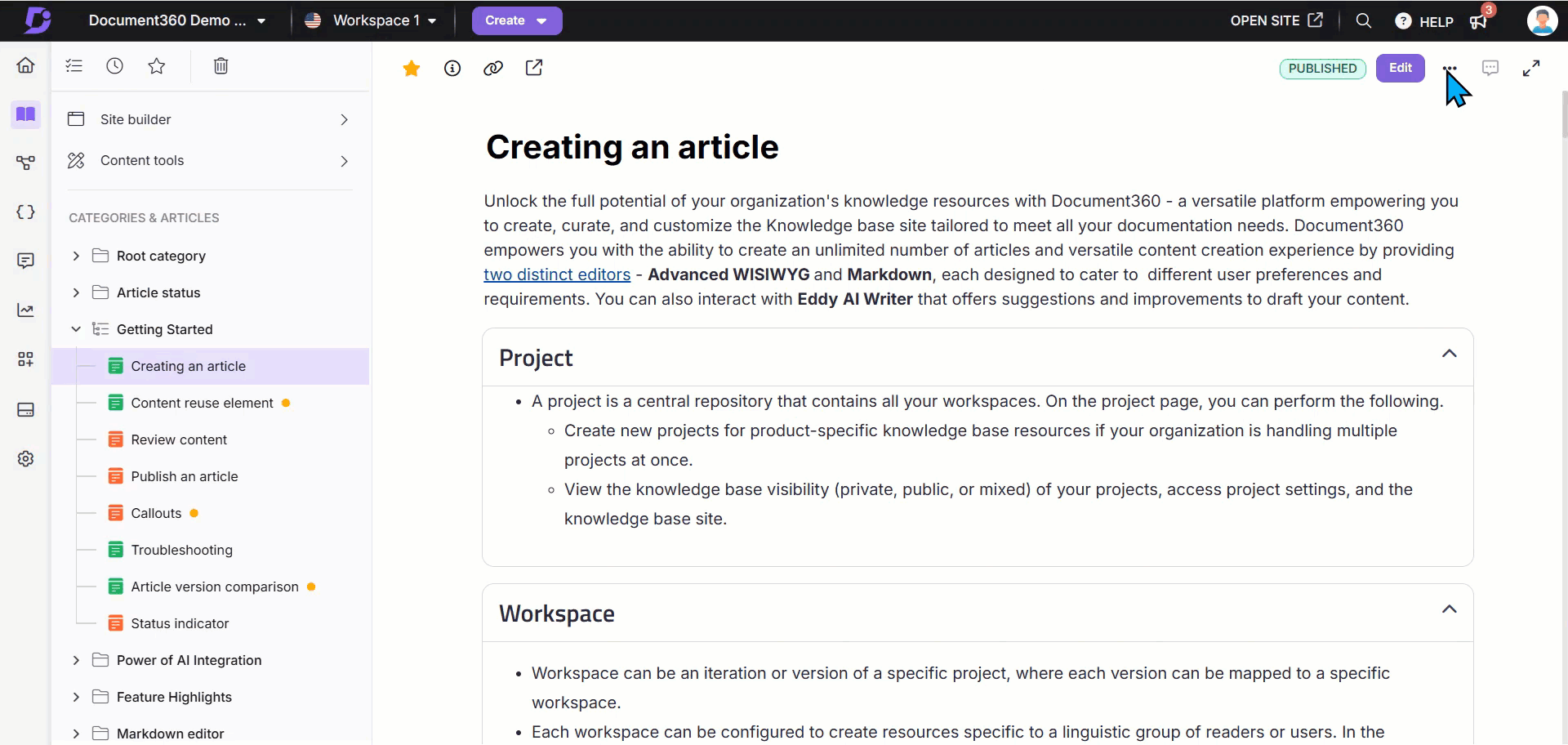Expand the Power of AI Integration folder
This screenshot has width=1568, height=745.
click(x=76, y=660)
